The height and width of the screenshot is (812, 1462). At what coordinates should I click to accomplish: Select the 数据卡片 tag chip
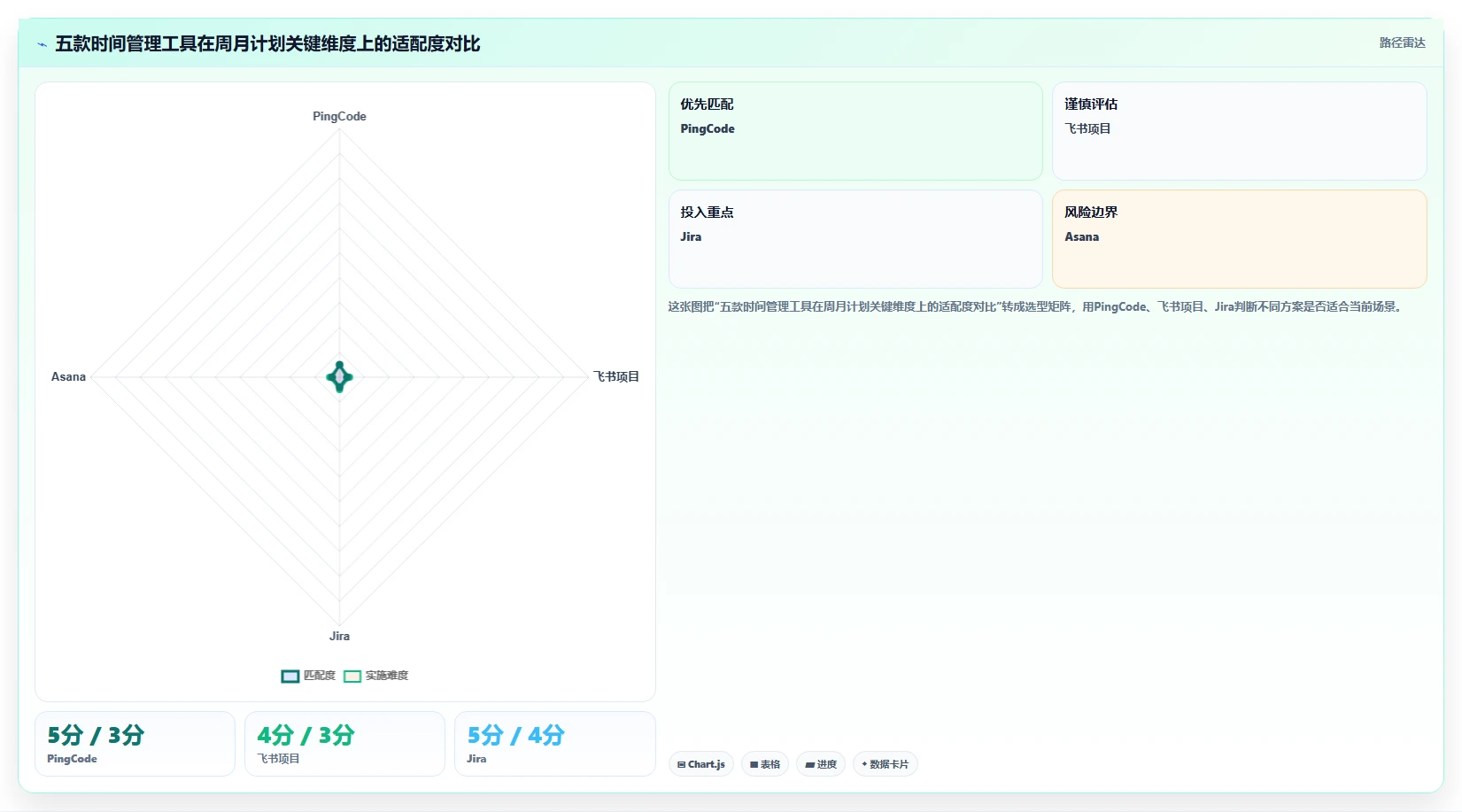[886, 764]
